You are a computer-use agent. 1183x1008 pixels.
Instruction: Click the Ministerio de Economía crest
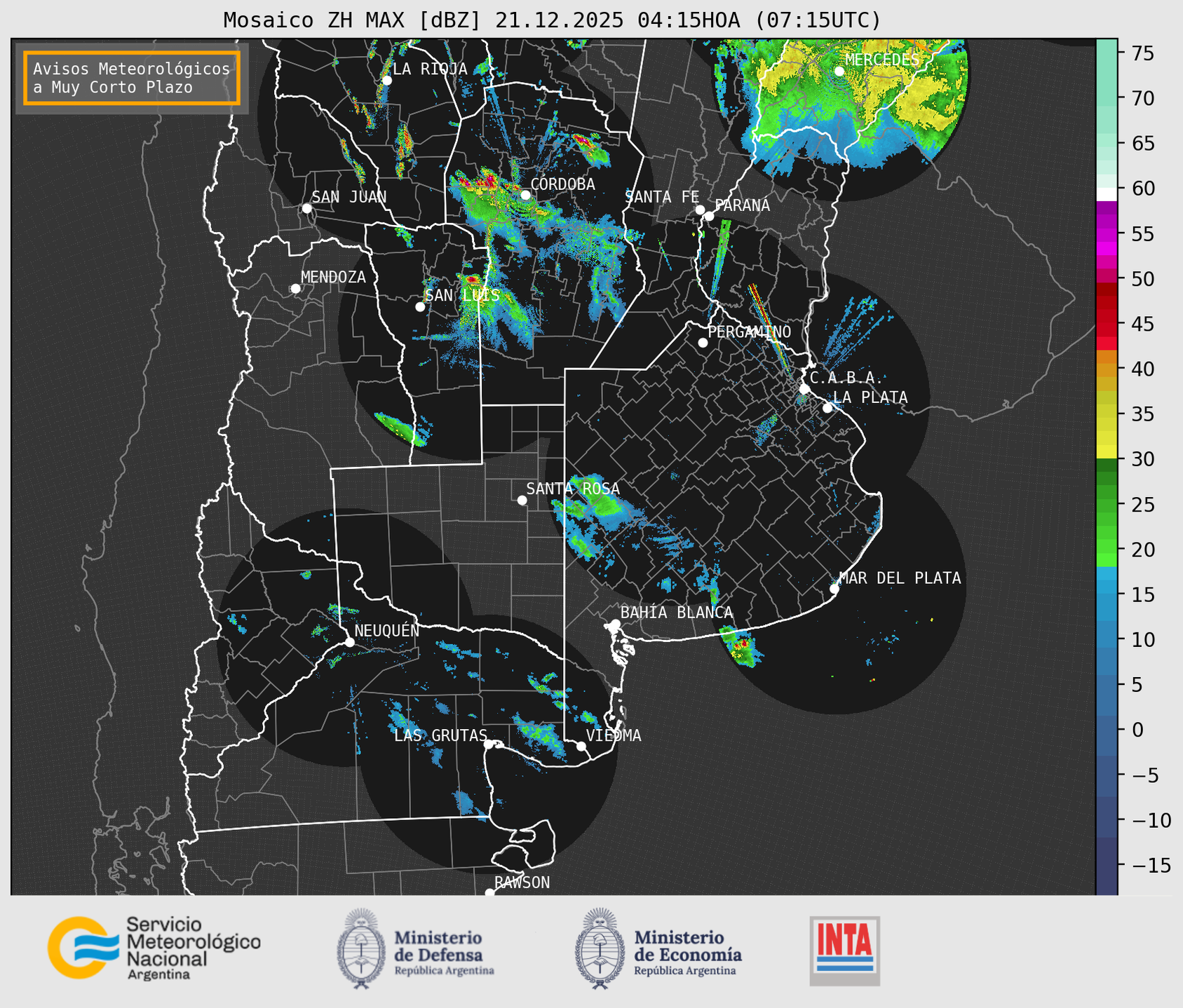tap(600, 948)
